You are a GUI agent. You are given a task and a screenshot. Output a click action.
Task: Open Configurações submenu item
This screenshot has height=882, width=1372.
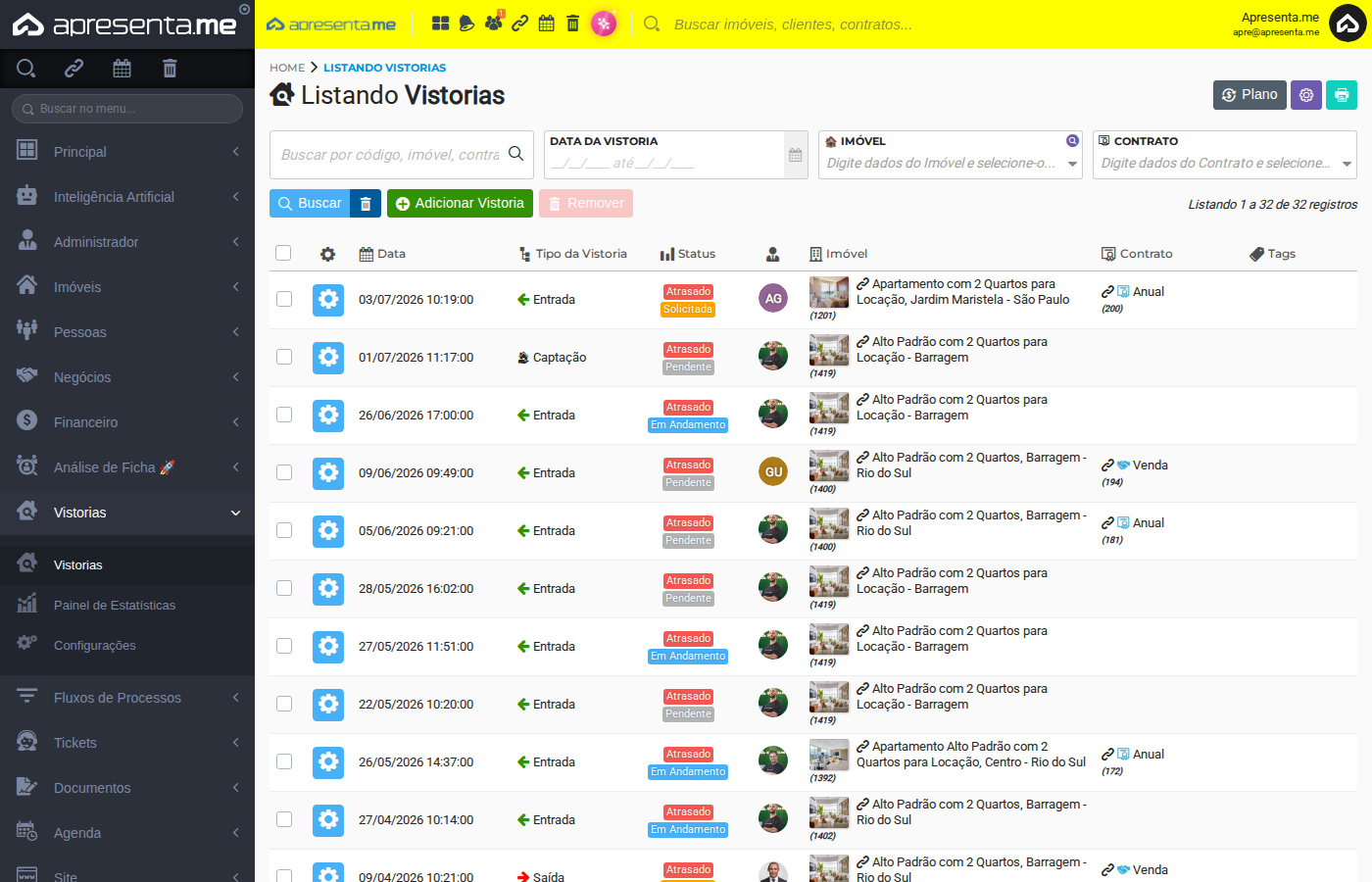[x=127, y=645]
